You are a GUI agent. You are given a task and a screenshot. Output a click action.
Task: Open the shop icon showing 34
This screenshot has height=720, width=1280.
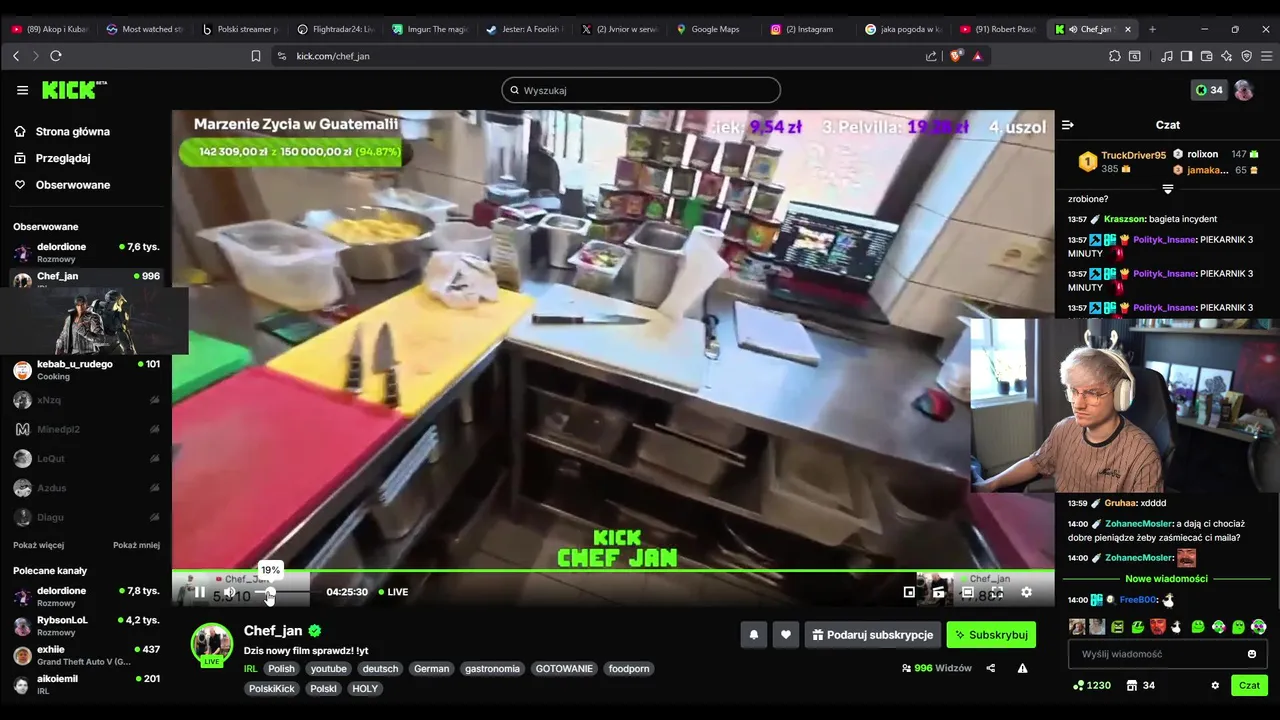tap(1141, 686)
